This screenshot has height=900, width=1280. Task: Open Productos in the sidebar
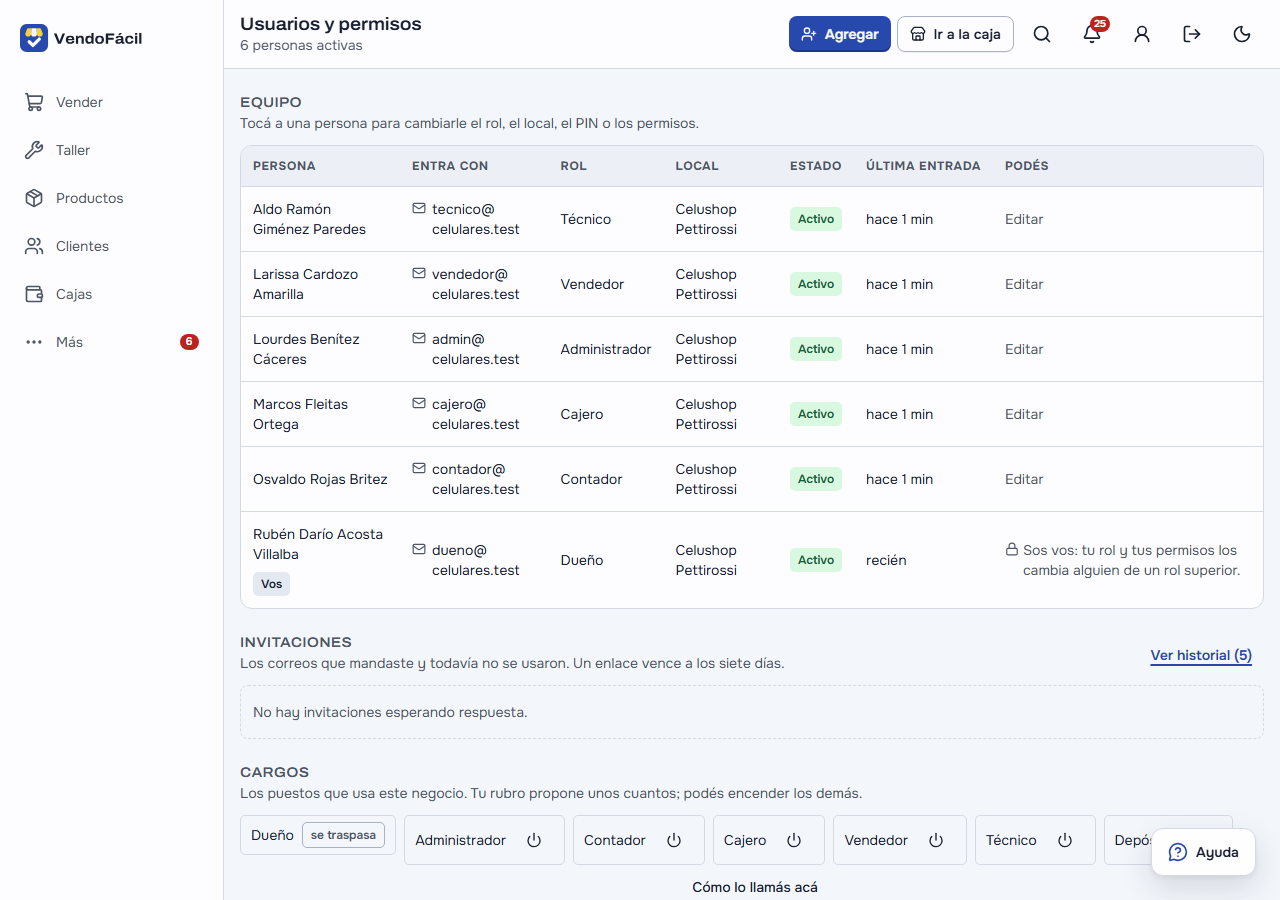click(111, 198)
